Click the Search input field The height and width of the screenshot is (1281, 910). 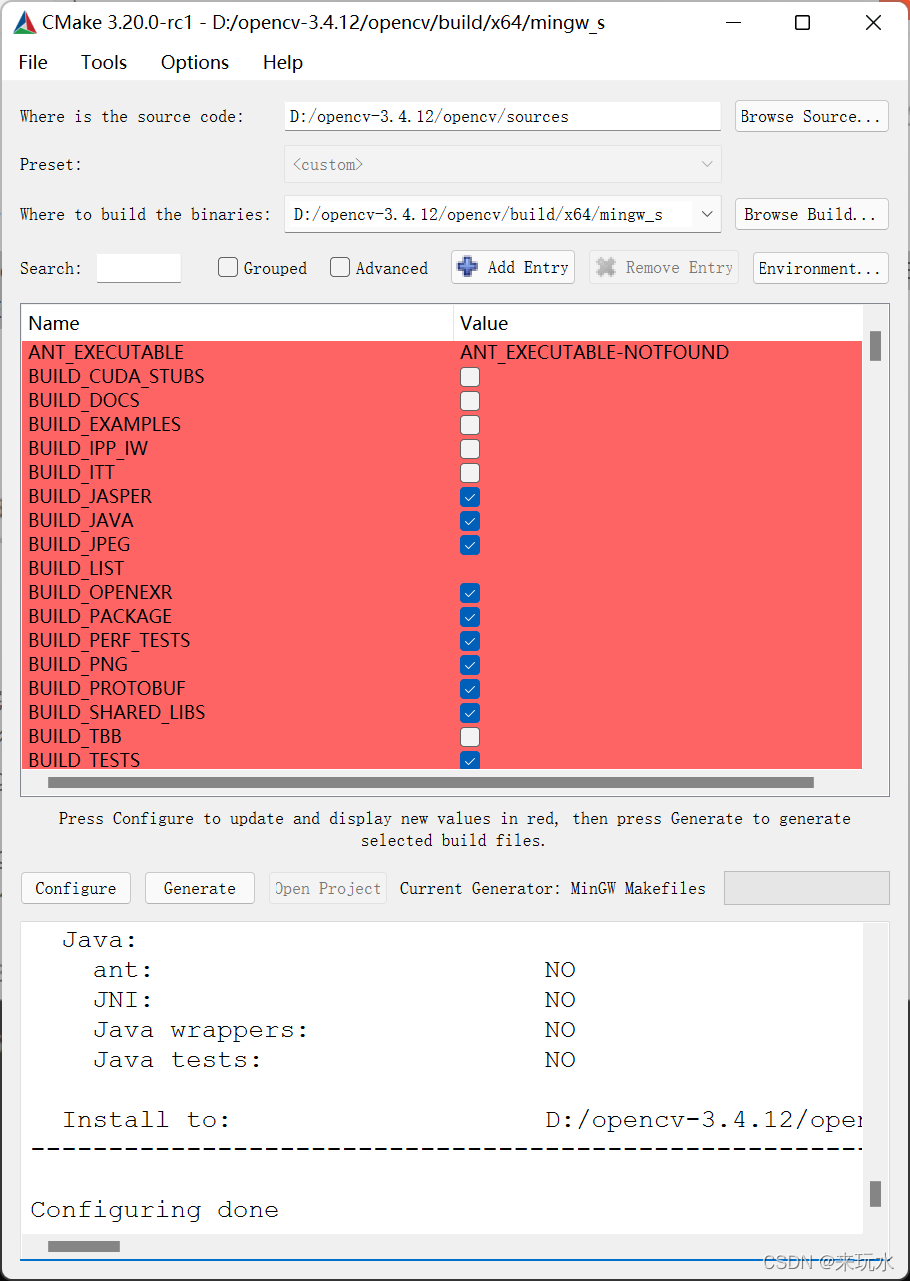139,268
